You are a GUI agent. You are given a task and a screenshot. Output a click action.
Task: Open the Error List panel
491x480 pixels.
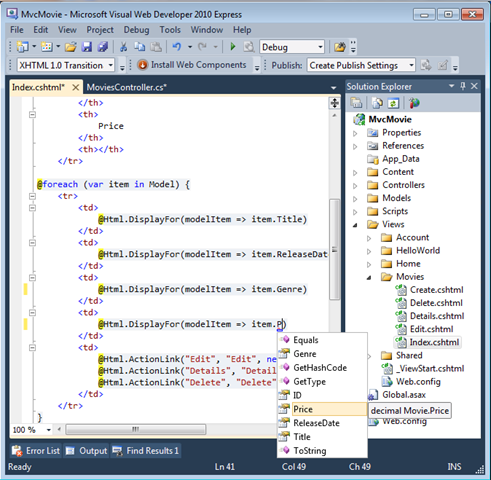(x=36, y=451)
